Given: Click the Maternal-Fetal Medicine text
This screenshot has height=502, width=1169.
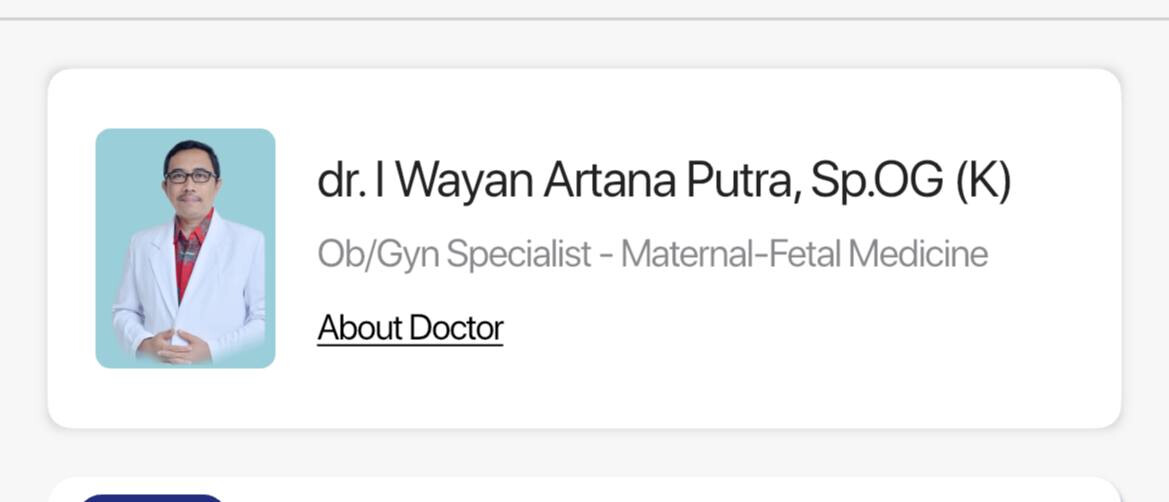Looking at the screenshot, I should click(x=804, y=254).
